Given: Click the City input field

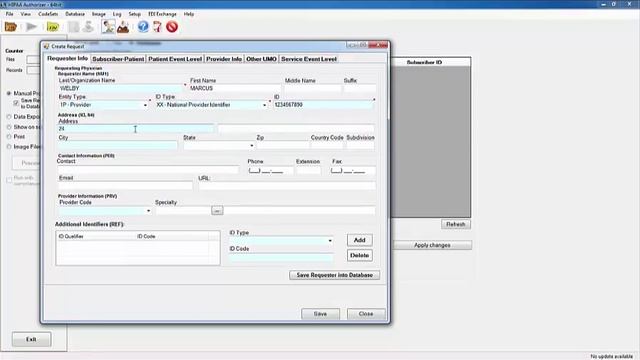Looking at the screenshot, I should coord(118,146).
